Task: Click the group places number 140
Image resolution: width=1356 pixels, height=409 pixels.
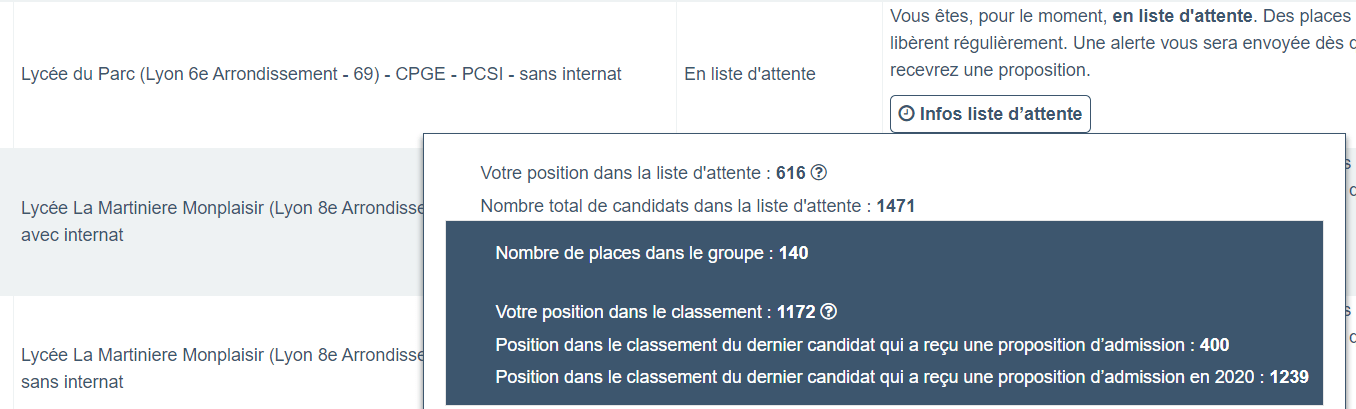Action: [x=793, y=253]
